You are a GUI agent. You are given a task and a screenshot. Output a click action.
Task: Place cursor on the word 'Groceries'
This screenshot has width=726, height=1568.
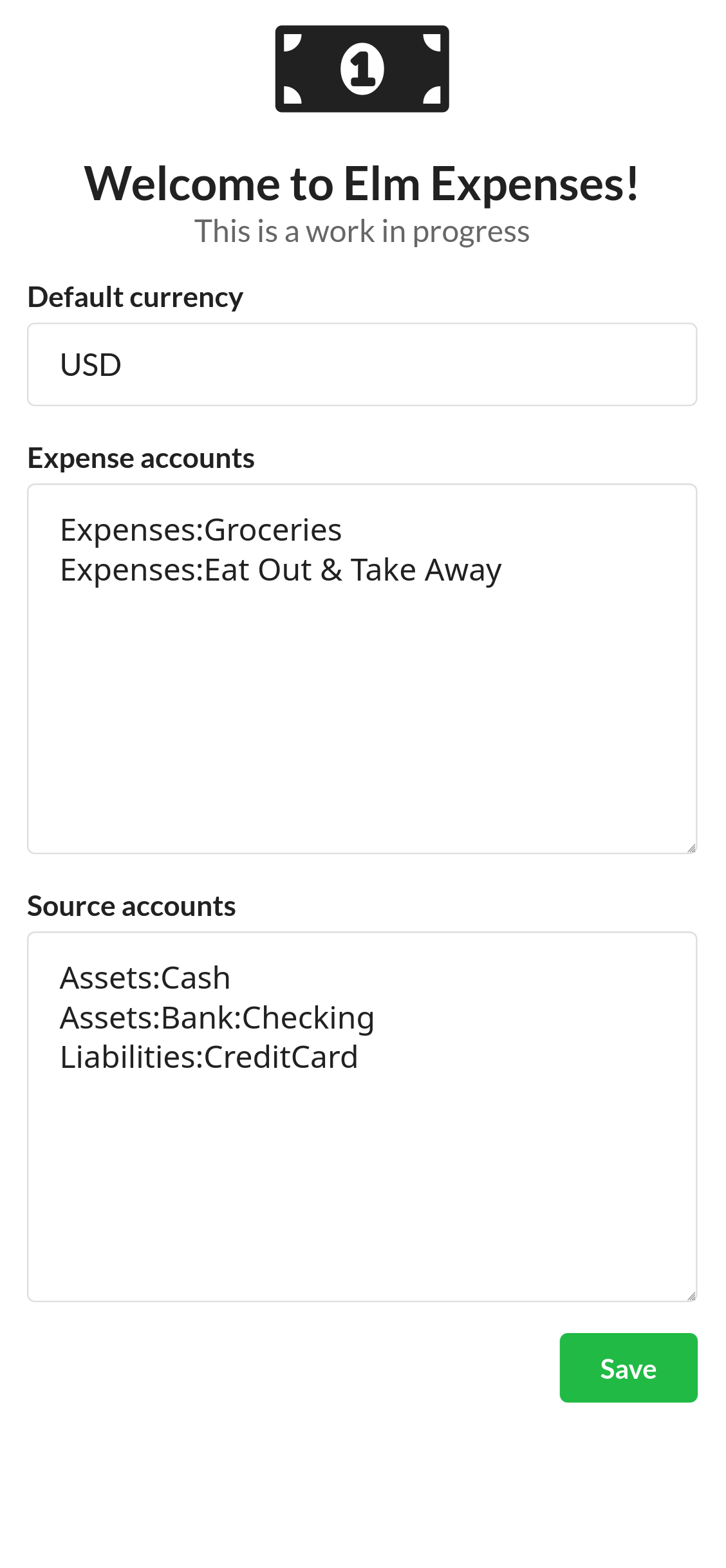273,530
